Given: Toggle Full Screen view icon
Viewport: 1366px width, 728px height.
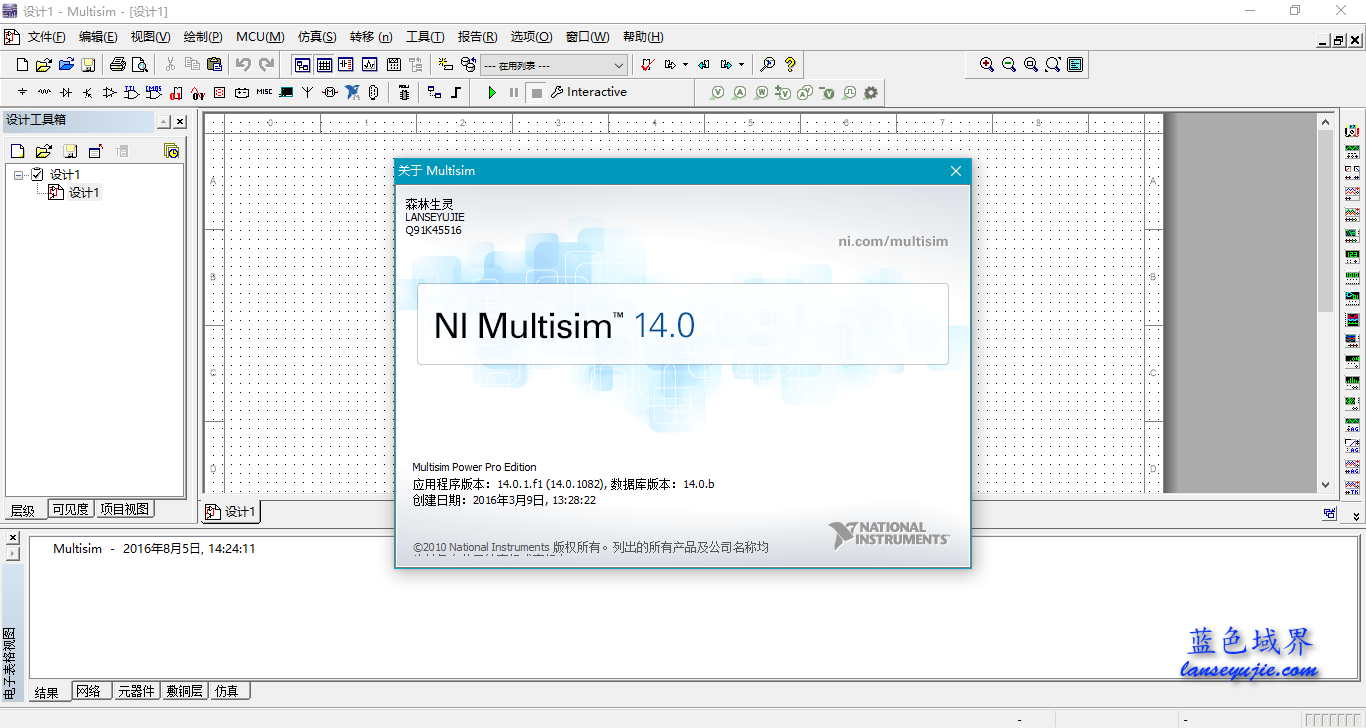Looking at the screenshot, I should (x=1075, y=65).
